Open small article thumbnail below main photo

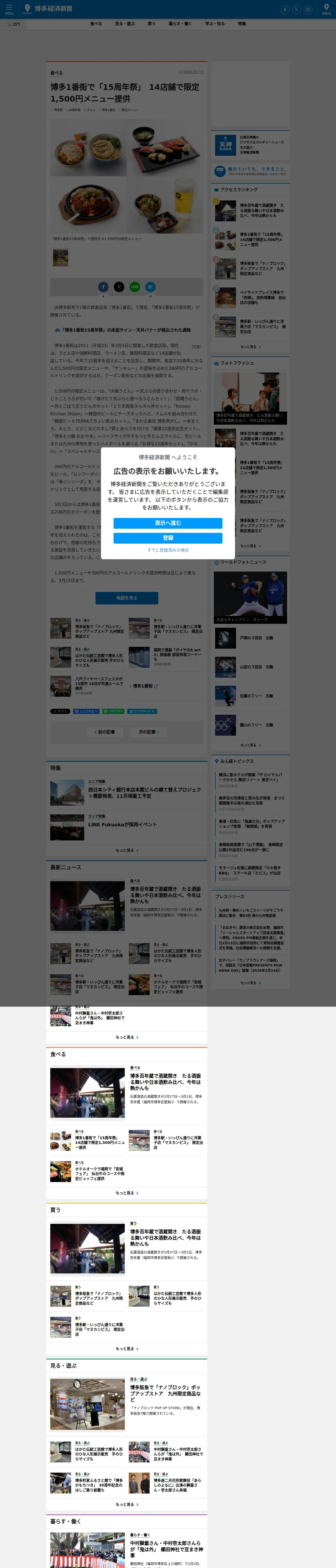(60, 257)
